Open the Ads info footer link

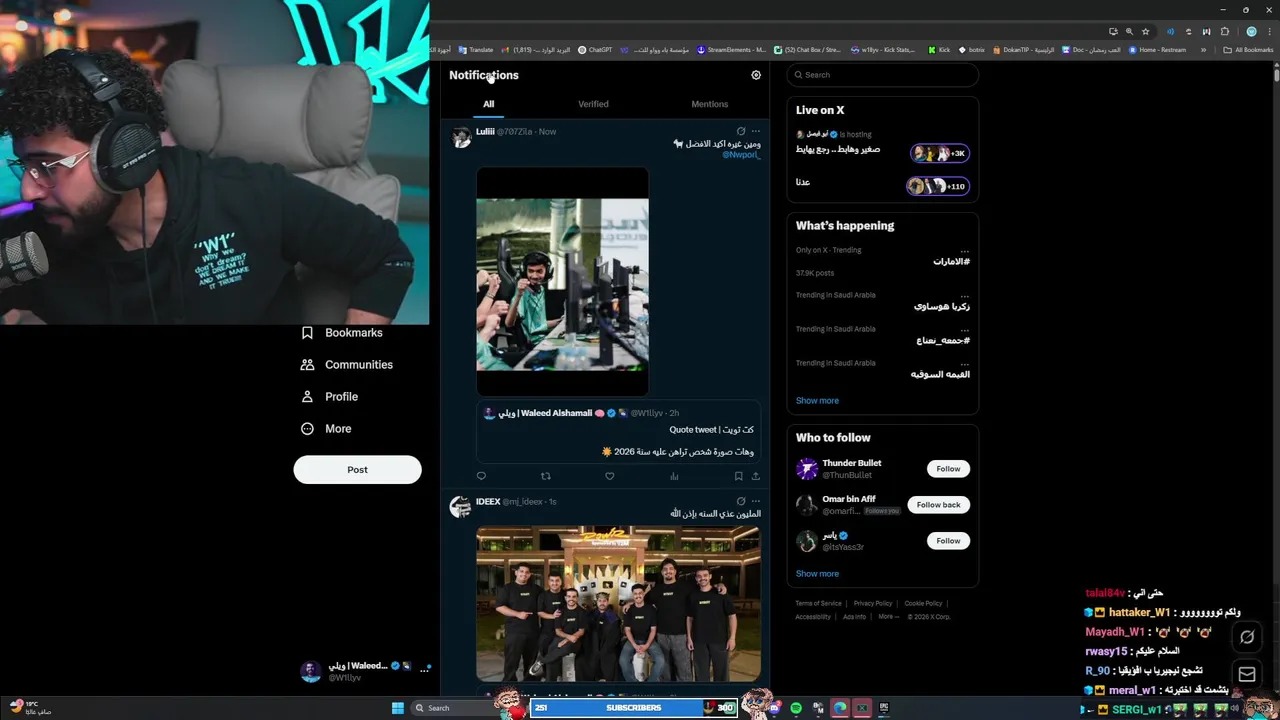854,617
